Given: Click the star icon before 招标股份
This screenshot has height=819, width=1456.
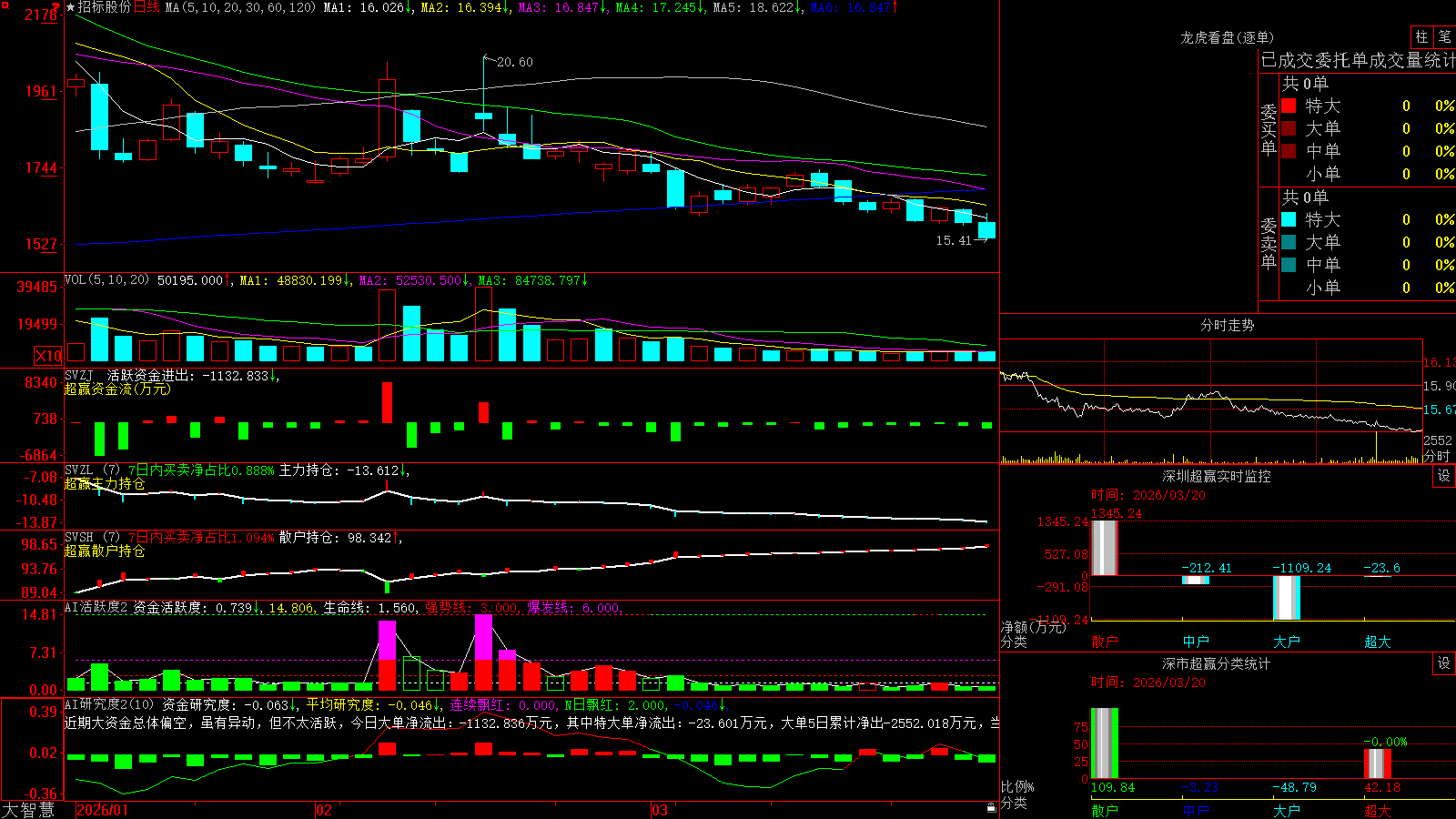Looking at the screenshot, I should pos(71,7).
